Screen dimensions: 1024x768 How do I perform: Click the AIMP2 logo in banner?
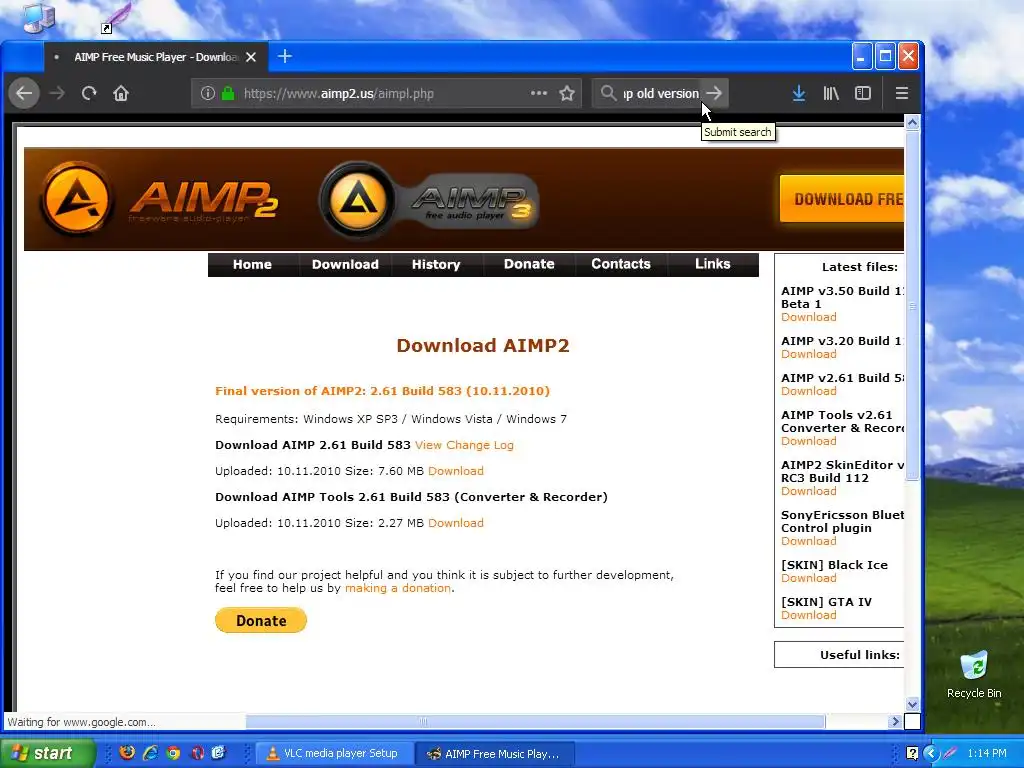pos(159,199)
